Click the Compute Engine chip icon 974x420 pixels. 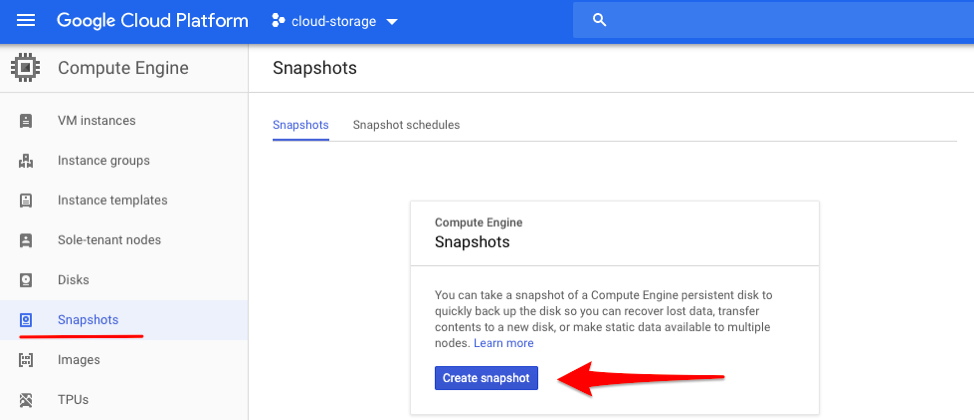coord(26,68)
